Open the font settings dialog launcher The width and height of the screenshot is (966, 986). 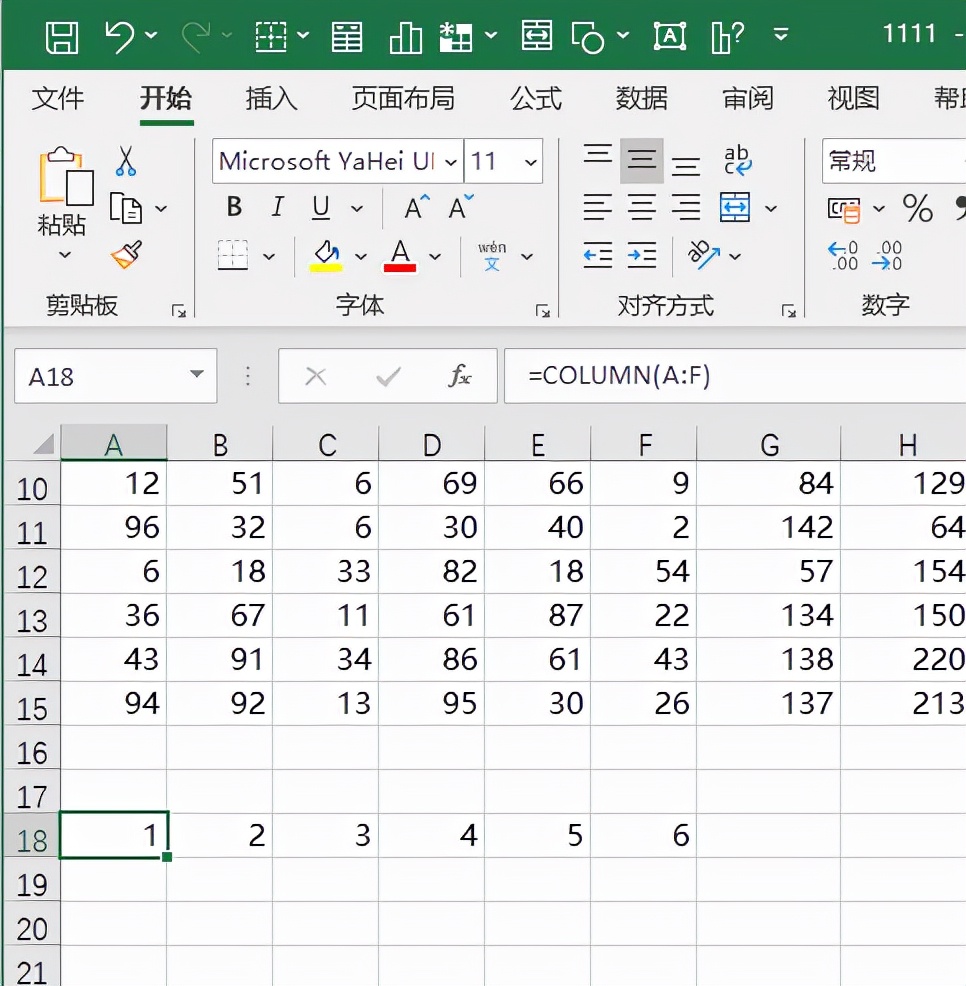click(542, 311)
